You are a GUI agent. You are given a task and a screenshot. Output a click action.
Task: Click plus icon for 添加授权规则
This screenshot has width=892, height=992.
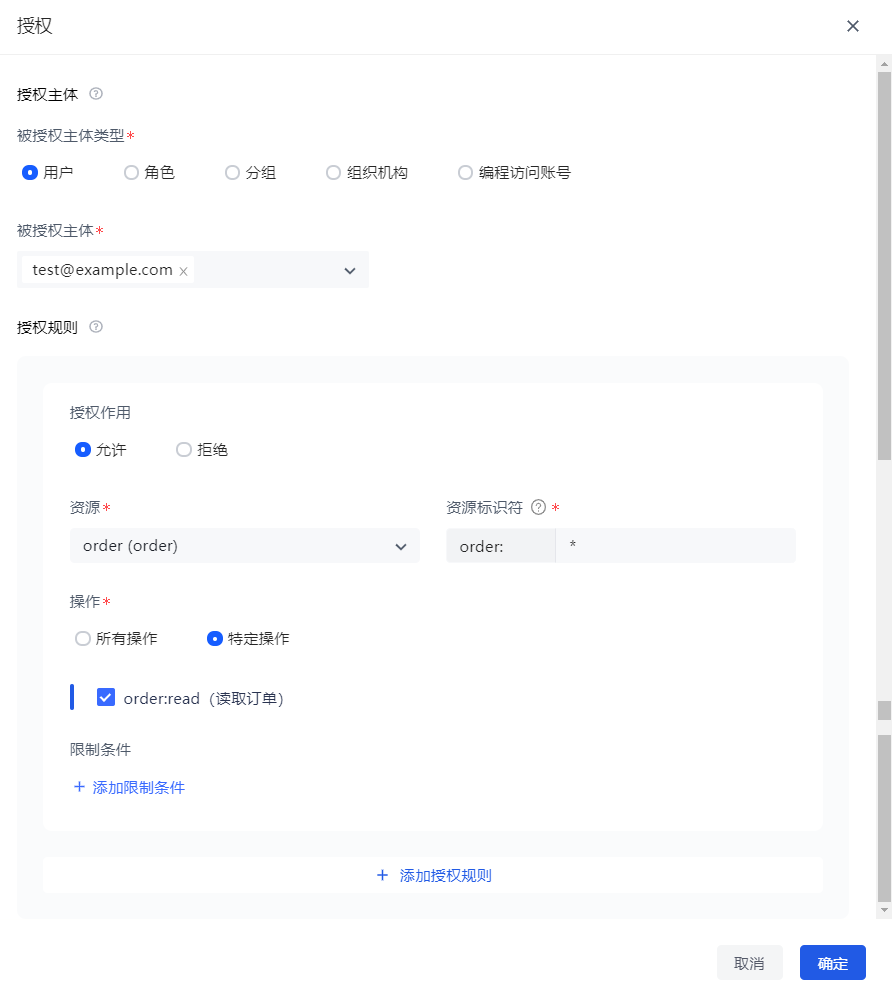382,875
